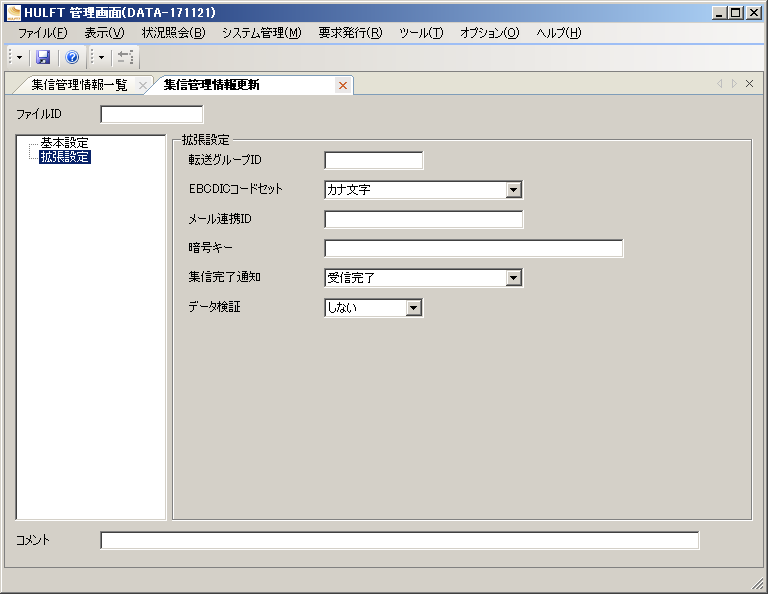Open help via the question mark icon
The image size is (768, 594).
pos(72,57)
